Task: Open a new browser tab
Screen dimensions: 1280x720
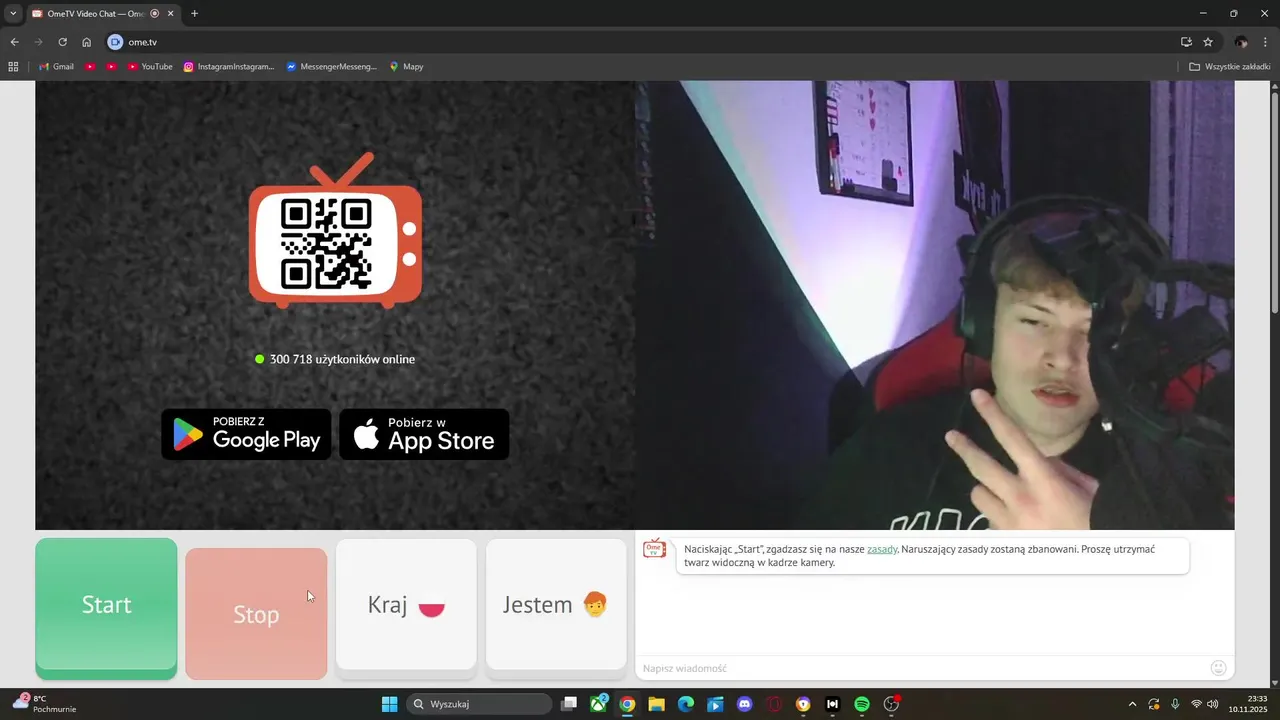Action: (x=194, y=13)
